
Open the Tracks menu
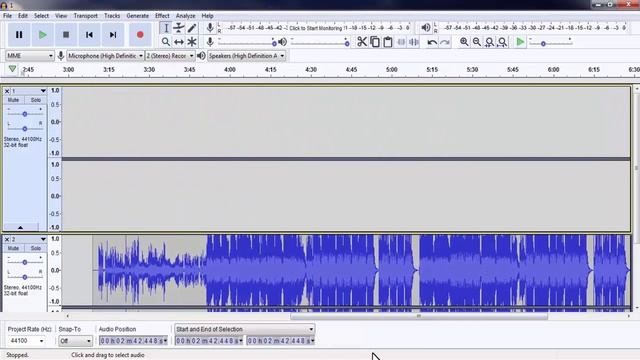click(x=112, y=16)
